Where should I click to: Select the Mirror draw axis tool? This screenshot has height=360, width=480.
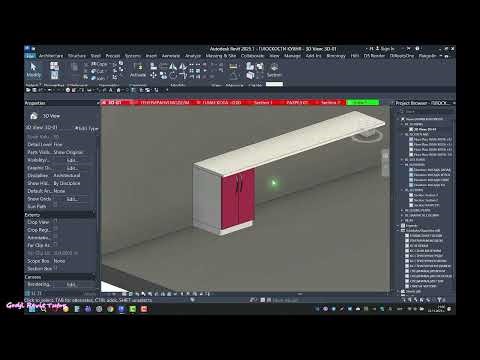click(x=183, y=67)
